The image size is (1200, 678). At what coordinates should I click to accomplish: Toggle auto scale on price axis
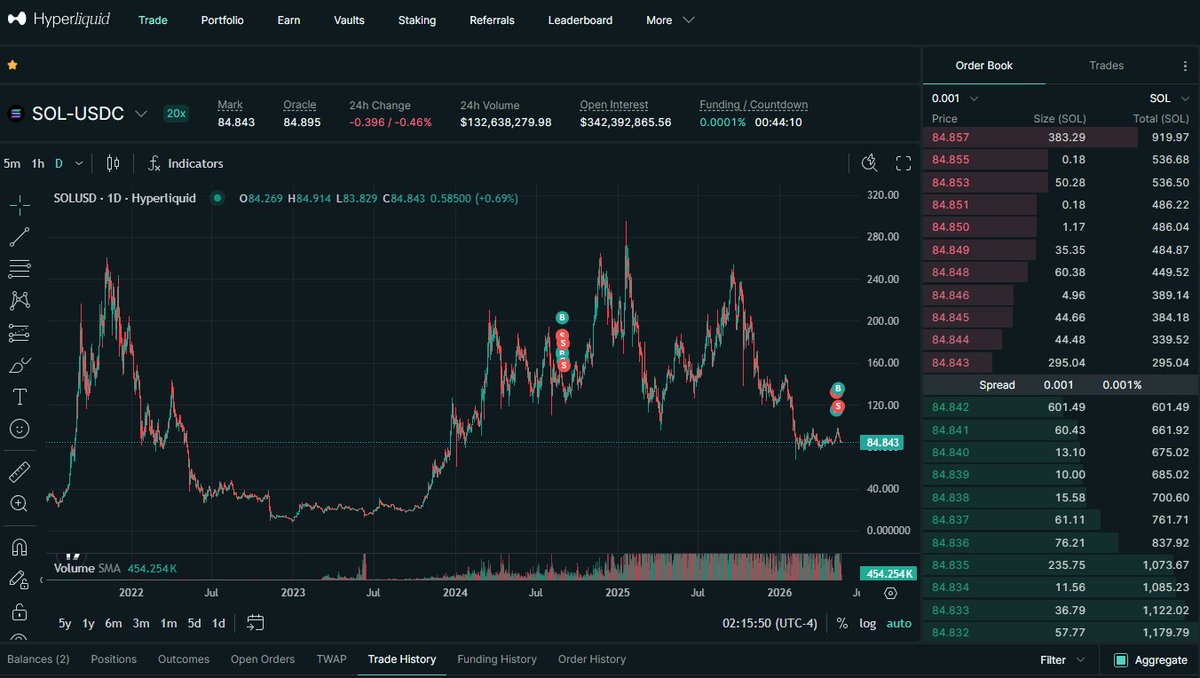(x=899, y=623)
